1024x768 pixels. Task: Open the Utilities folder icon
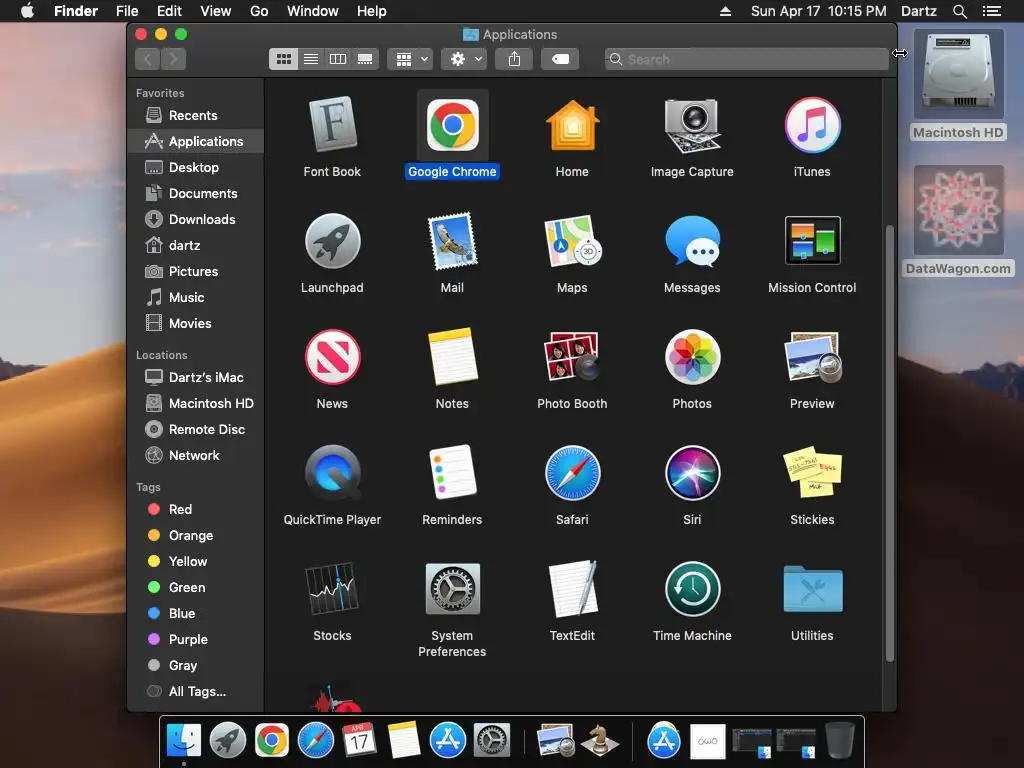(812, 588)
